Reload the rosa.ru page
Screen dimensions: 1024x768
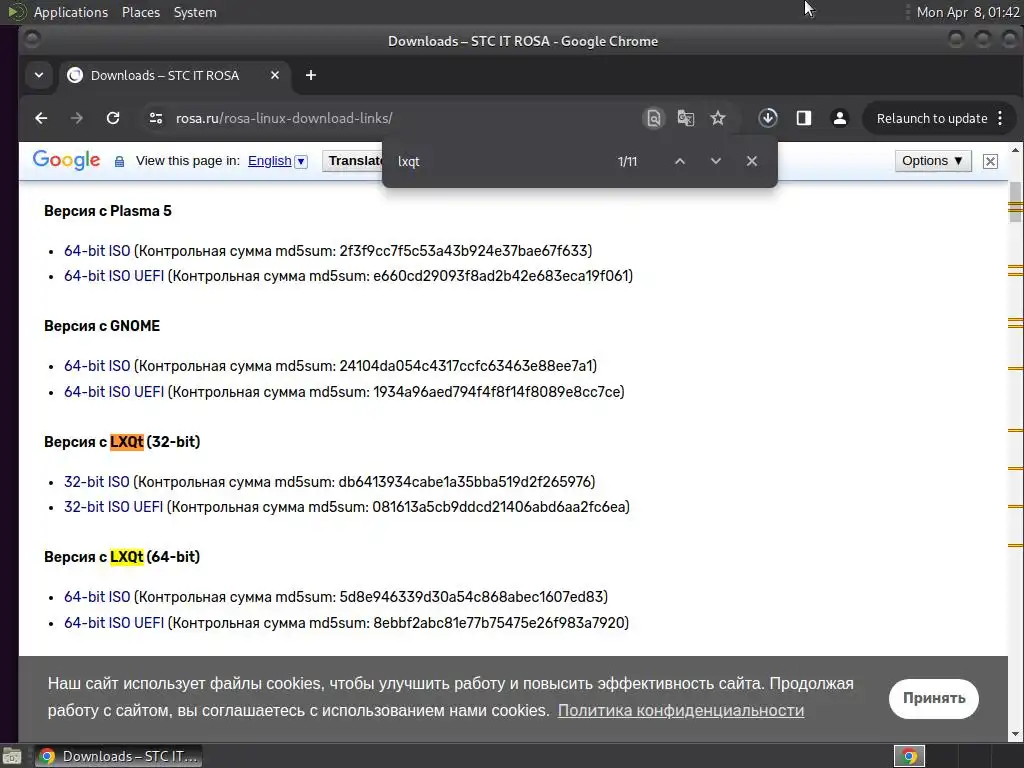point(113,118)
